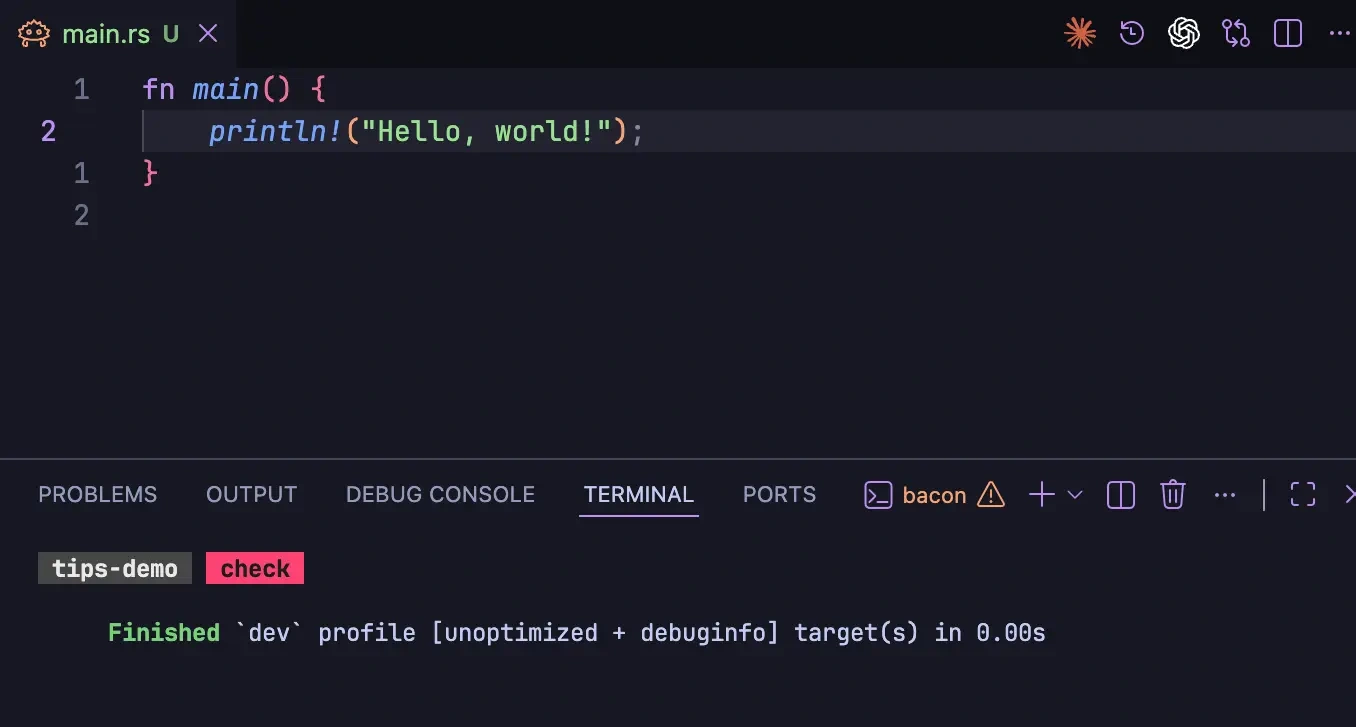Click 'target(s) in 0.00s' terminal text
Screen dimensions: 1356x727
[x=920, y=633]
